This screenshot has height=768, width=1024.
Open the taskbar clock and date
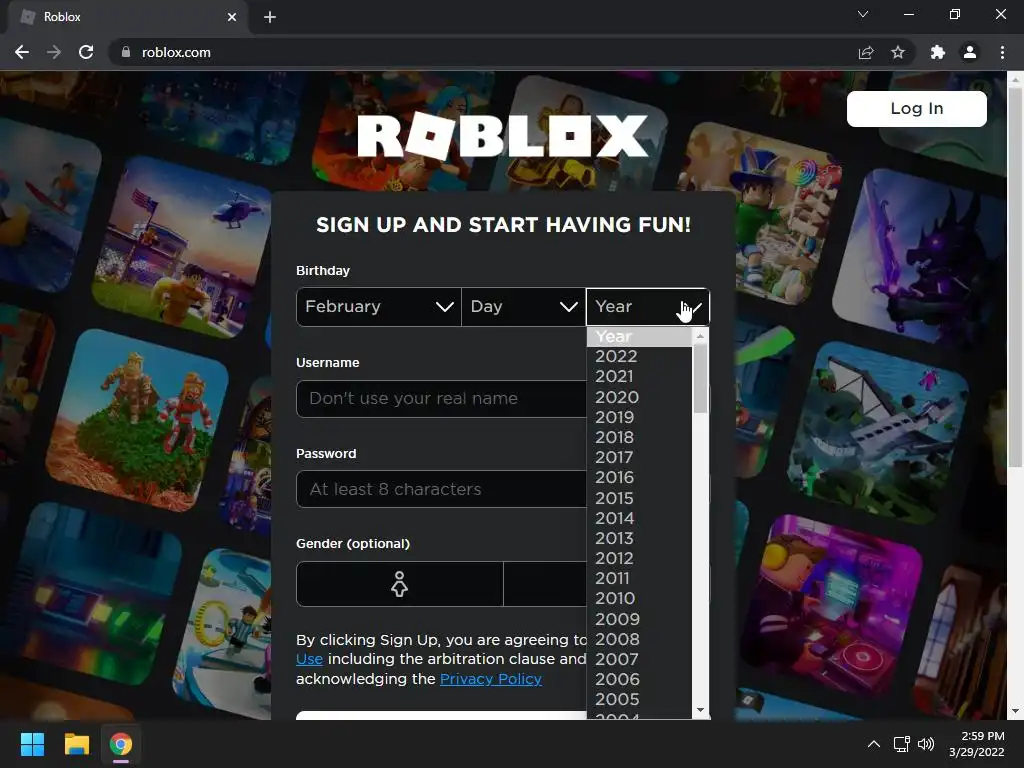pyautogui.click(x=977, y=744)
